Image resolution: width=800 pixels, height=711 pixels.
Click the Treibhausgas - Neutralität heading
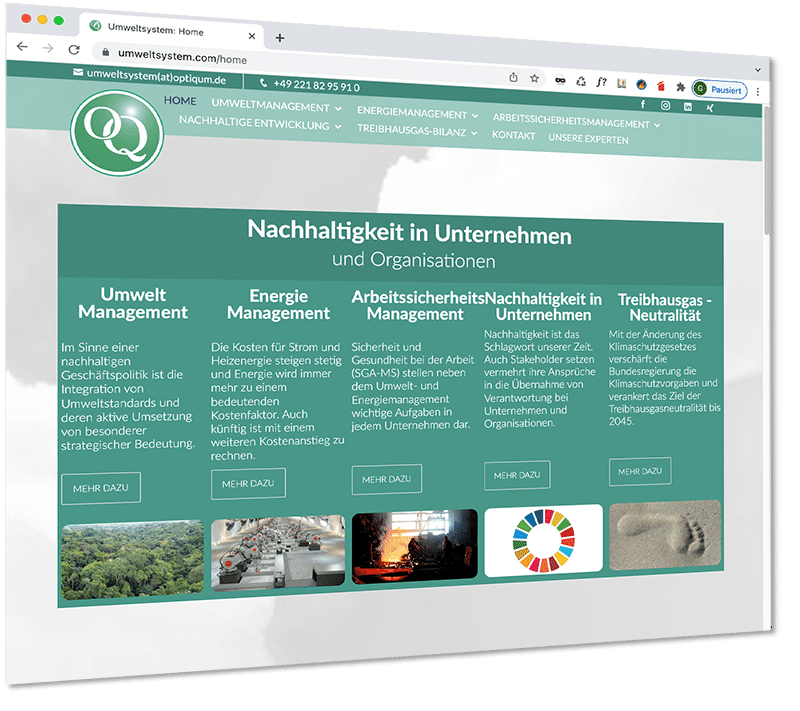665,308
